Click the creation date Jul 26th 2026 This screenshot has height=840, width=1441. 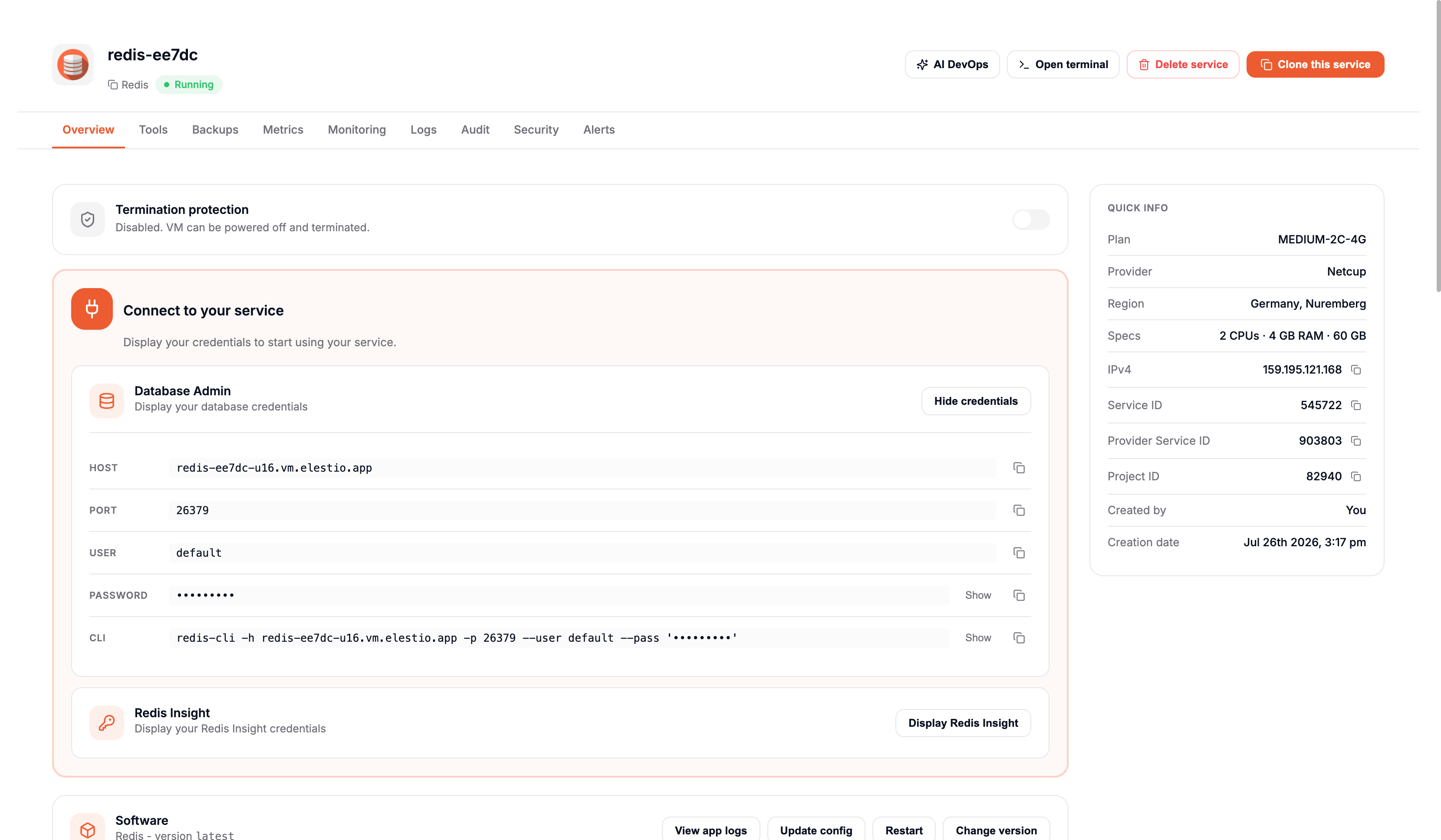(x=1304, y=542)
